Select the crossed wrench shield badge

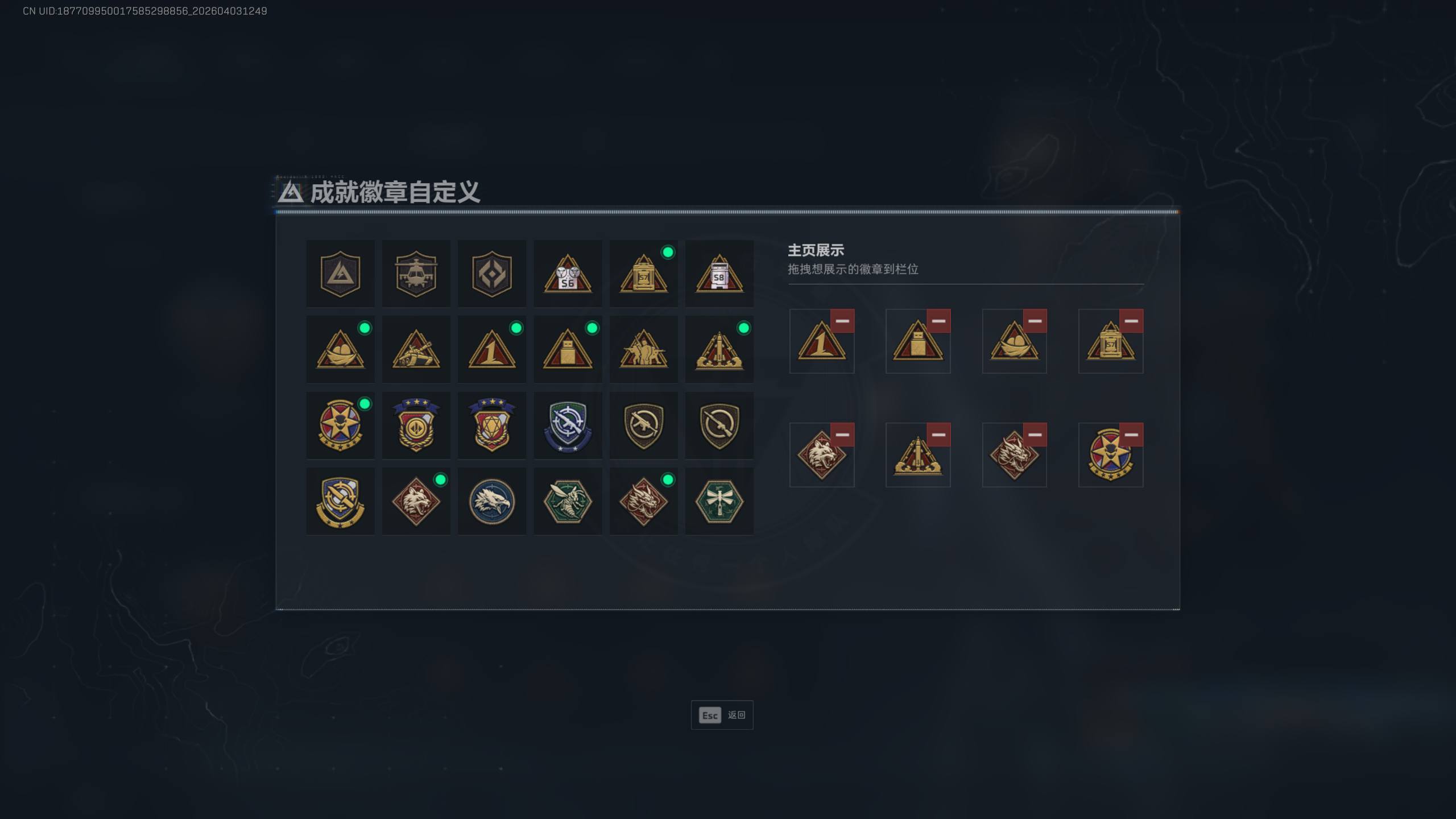click(340, 501)
